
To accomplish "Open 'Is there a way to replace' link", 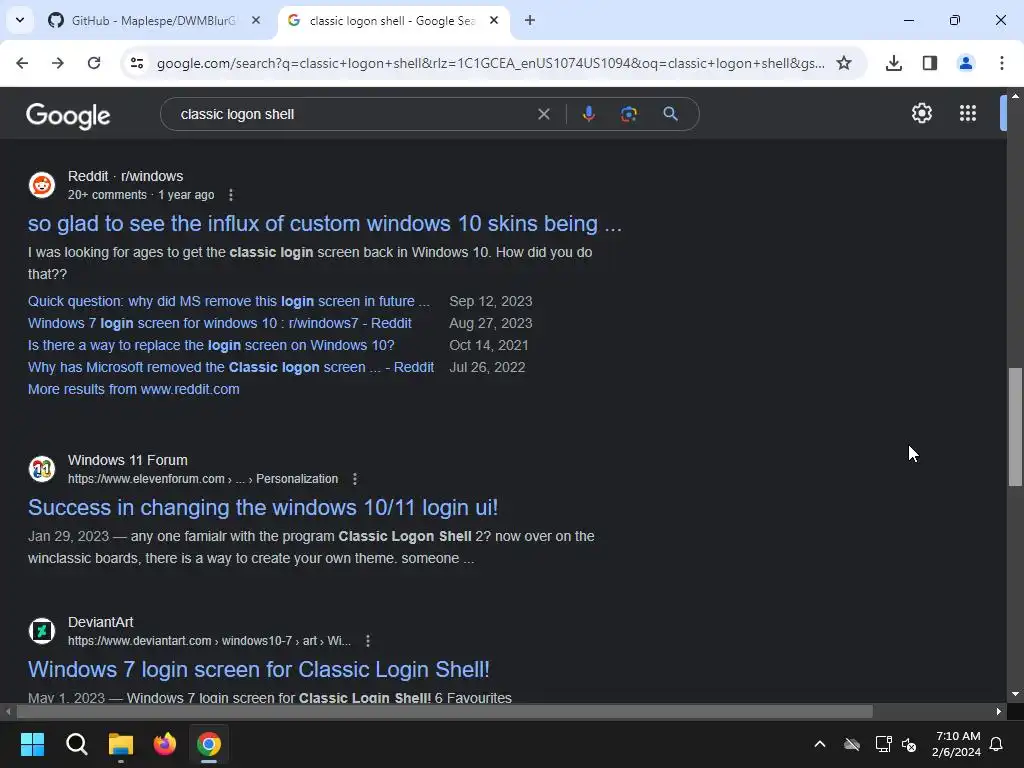I will (211, 345).
